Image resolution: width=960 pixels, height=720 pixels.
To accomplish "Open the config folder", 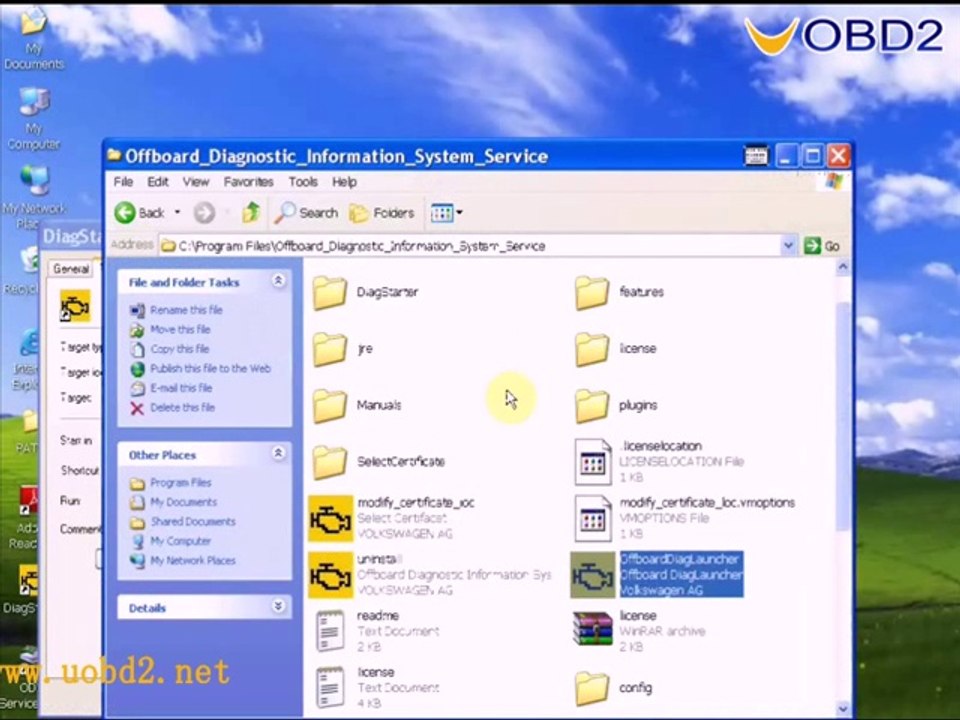I will point(592,688).
